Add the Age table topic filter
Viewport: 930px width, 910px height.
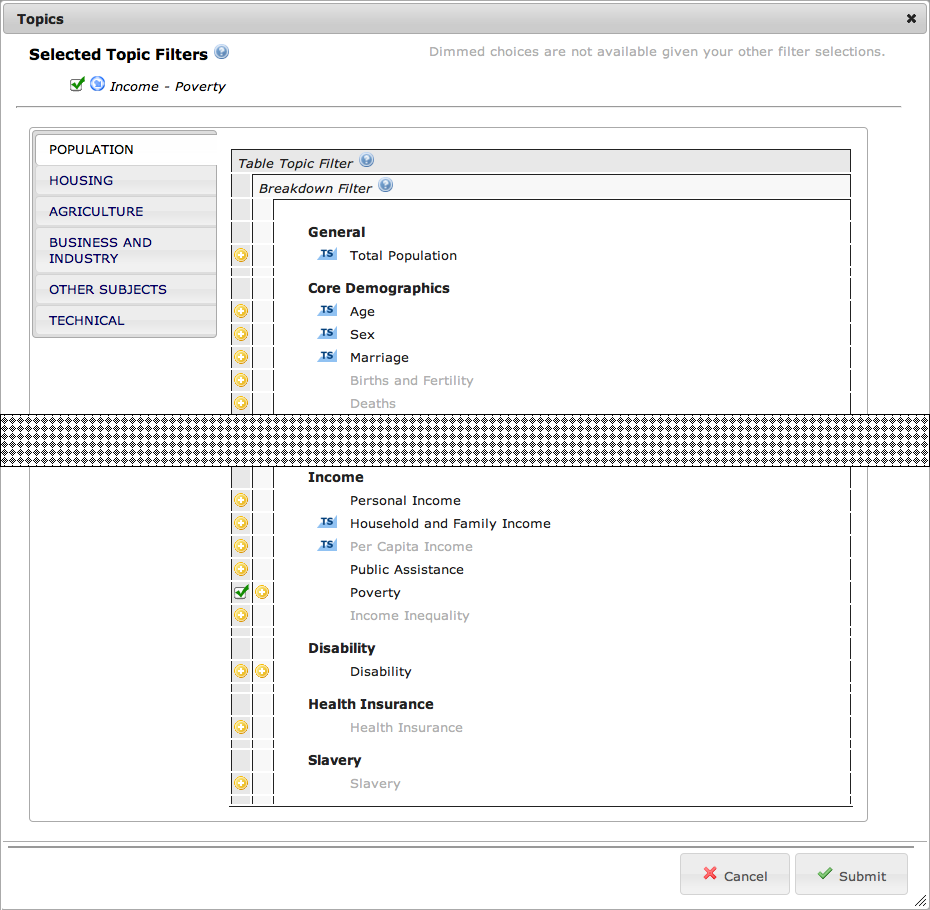coord(241,311)
